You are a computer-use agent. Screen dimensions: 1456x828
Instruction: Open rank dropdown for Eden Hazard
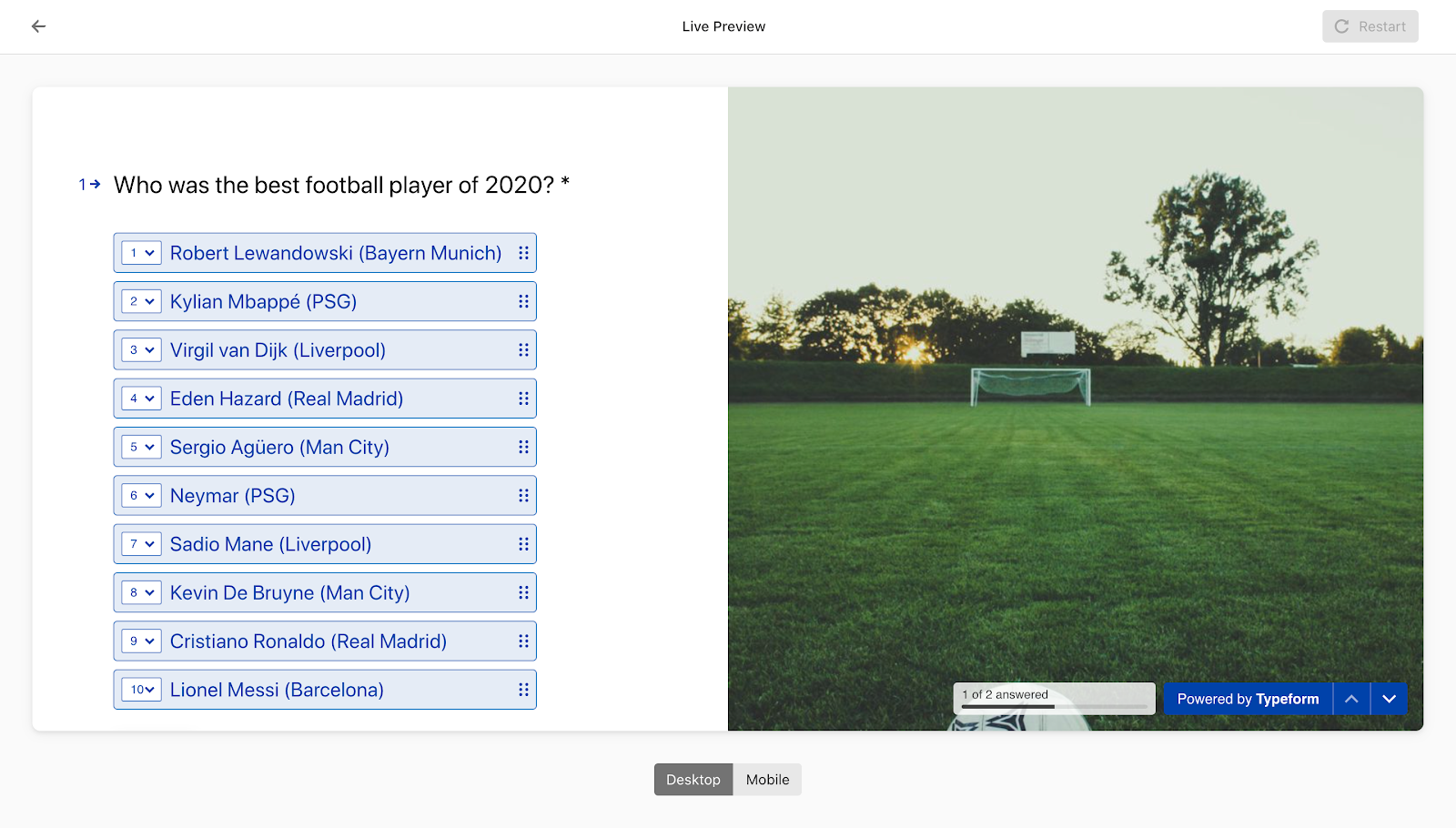[142, 399]
